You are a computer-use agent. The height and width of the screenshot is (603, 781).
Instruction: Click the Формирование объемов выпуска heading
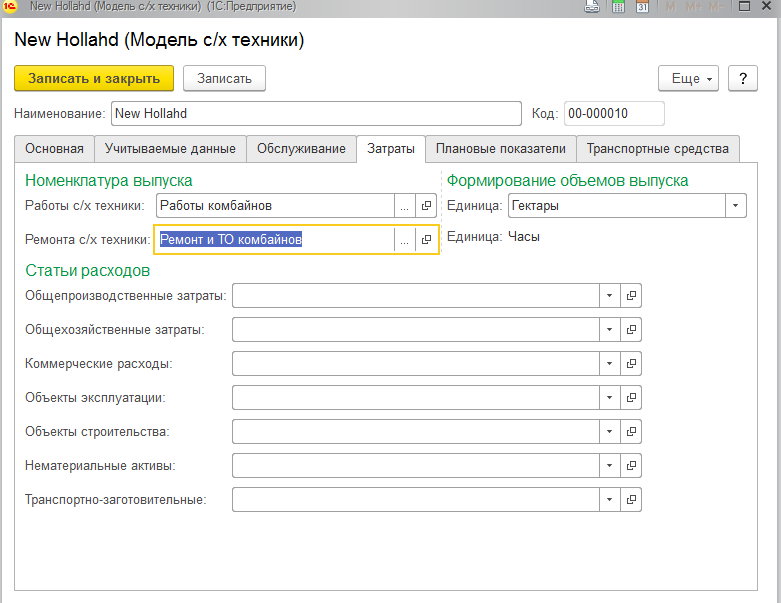click(x=567, y=180)
